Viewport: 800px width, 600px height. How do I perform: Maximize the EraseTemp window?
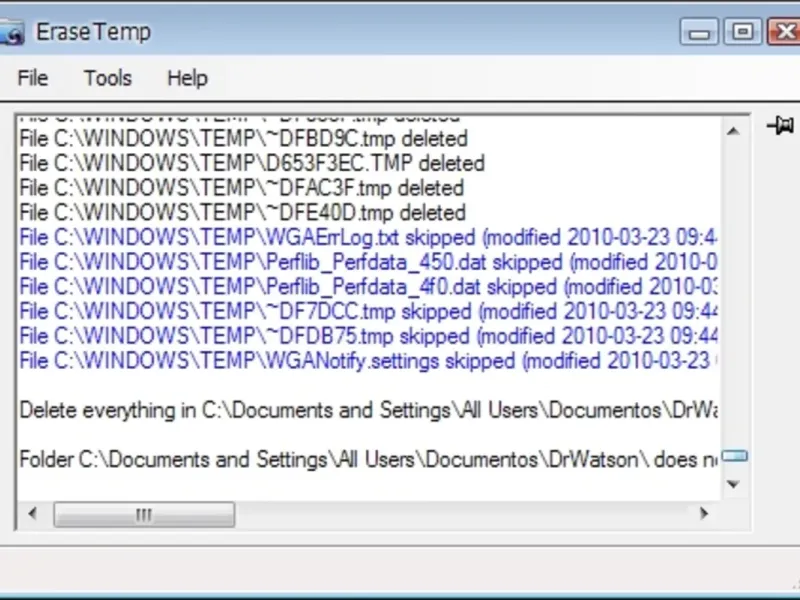pos(742,33)
